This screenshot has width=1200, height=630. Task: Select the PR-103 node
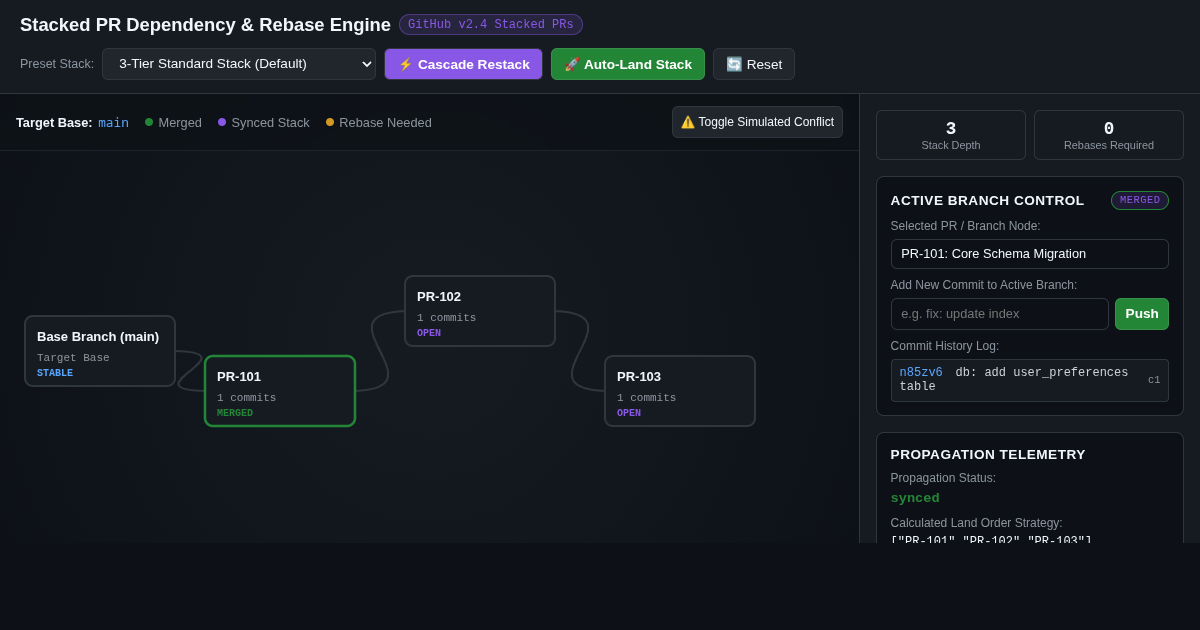click(x=680, y=391)
